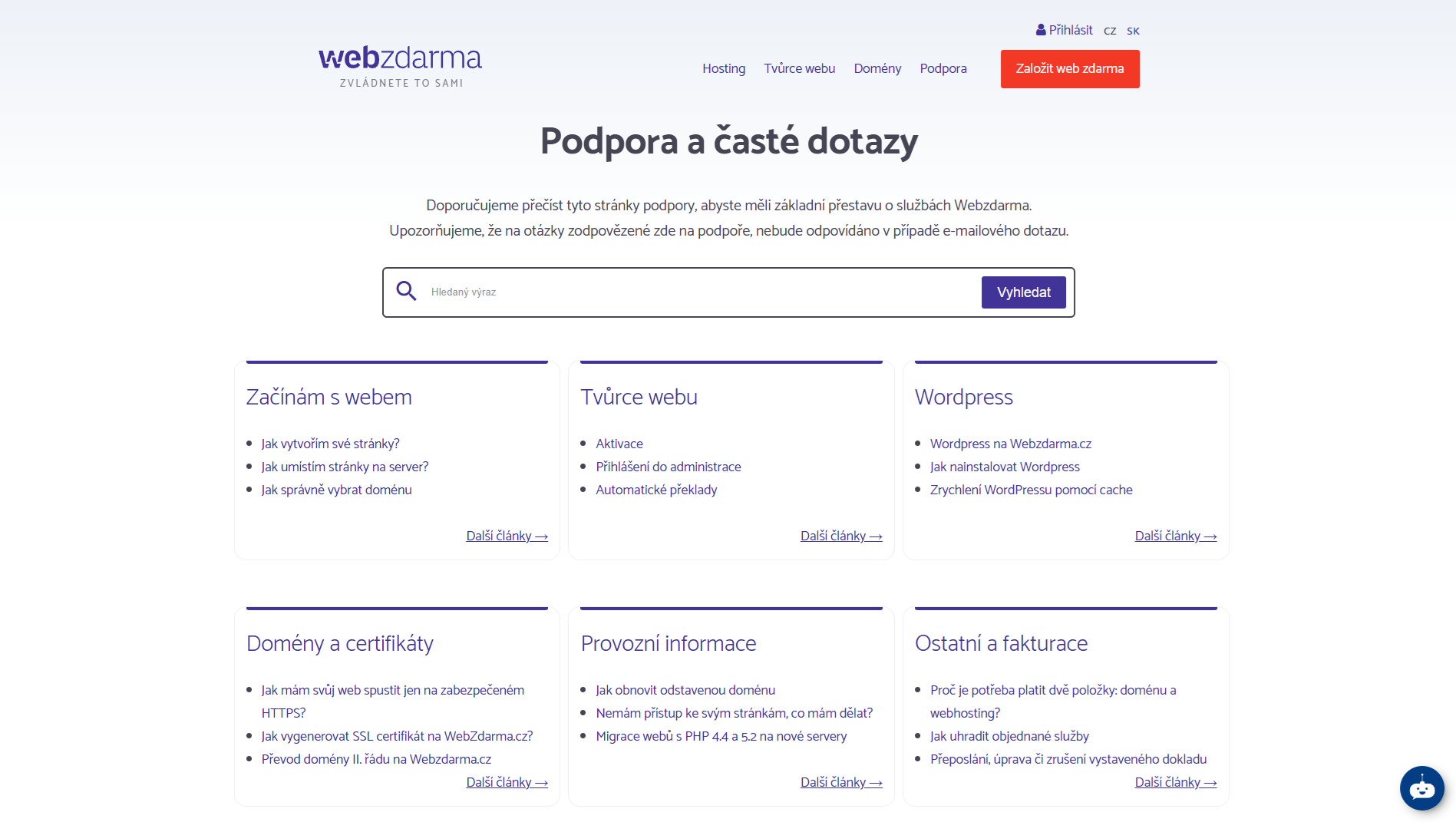1456x822 pixels.
Task: Open Jak obnovit odstavenou doménu article
Action: coord(685,690)
